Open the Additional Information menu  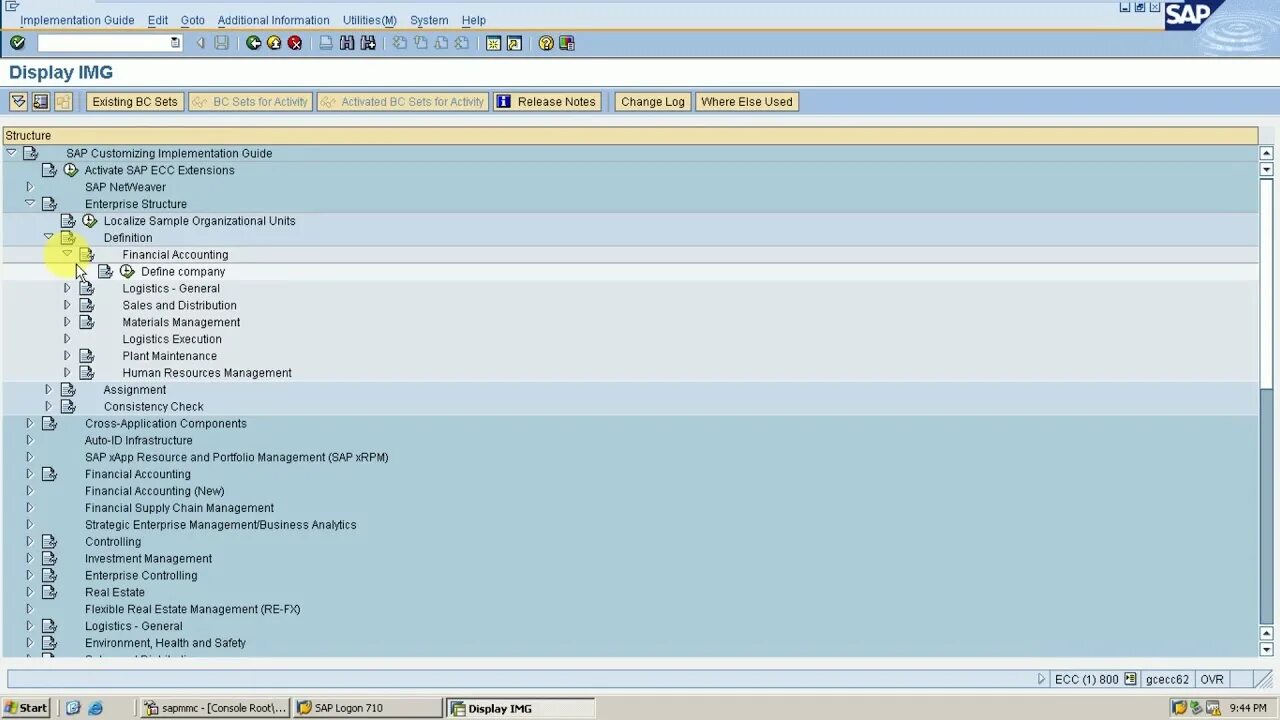(x=273, y=20)
